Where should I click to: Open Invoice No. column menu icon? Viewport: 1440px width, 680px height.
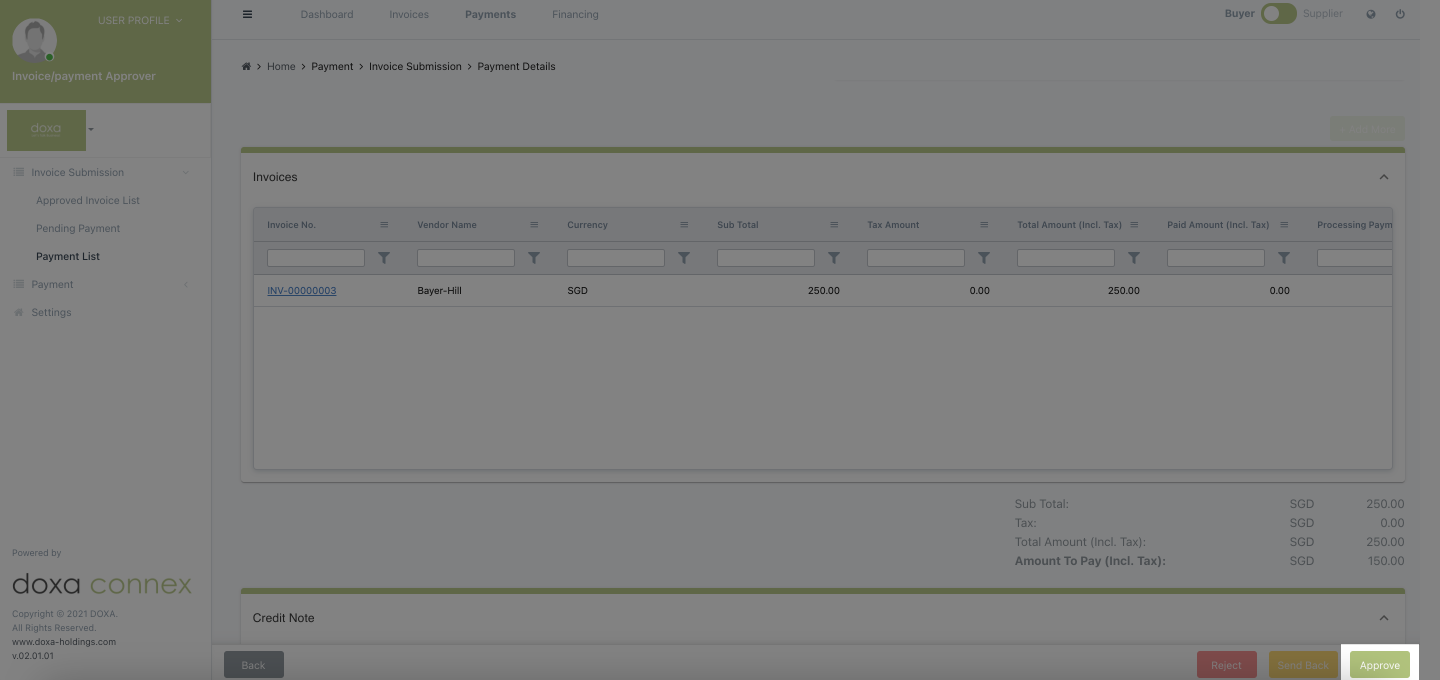pyautogui.click(x=384, y=225)
